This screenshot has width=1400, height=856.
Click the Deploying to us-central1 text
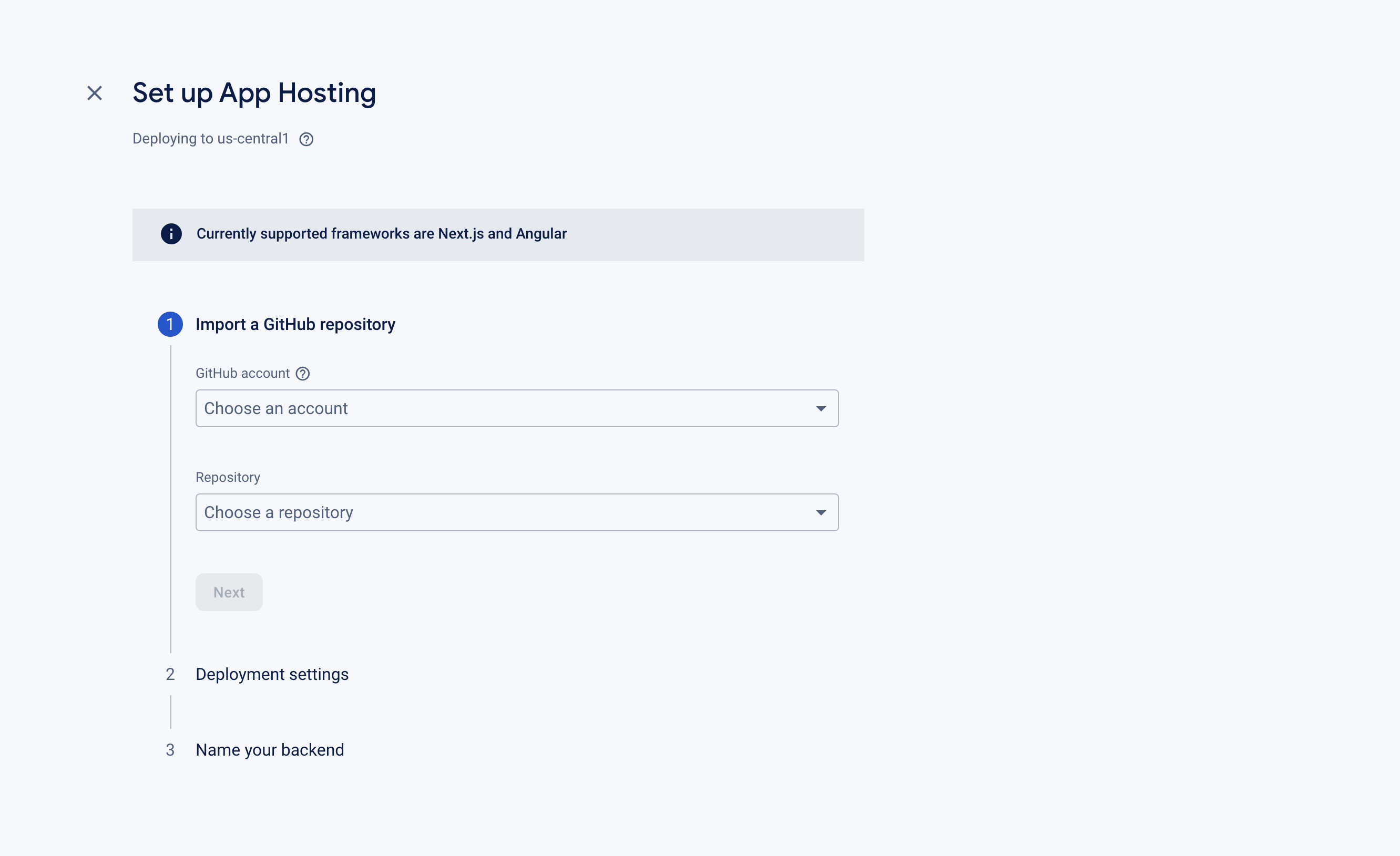[x=211, y=139]
